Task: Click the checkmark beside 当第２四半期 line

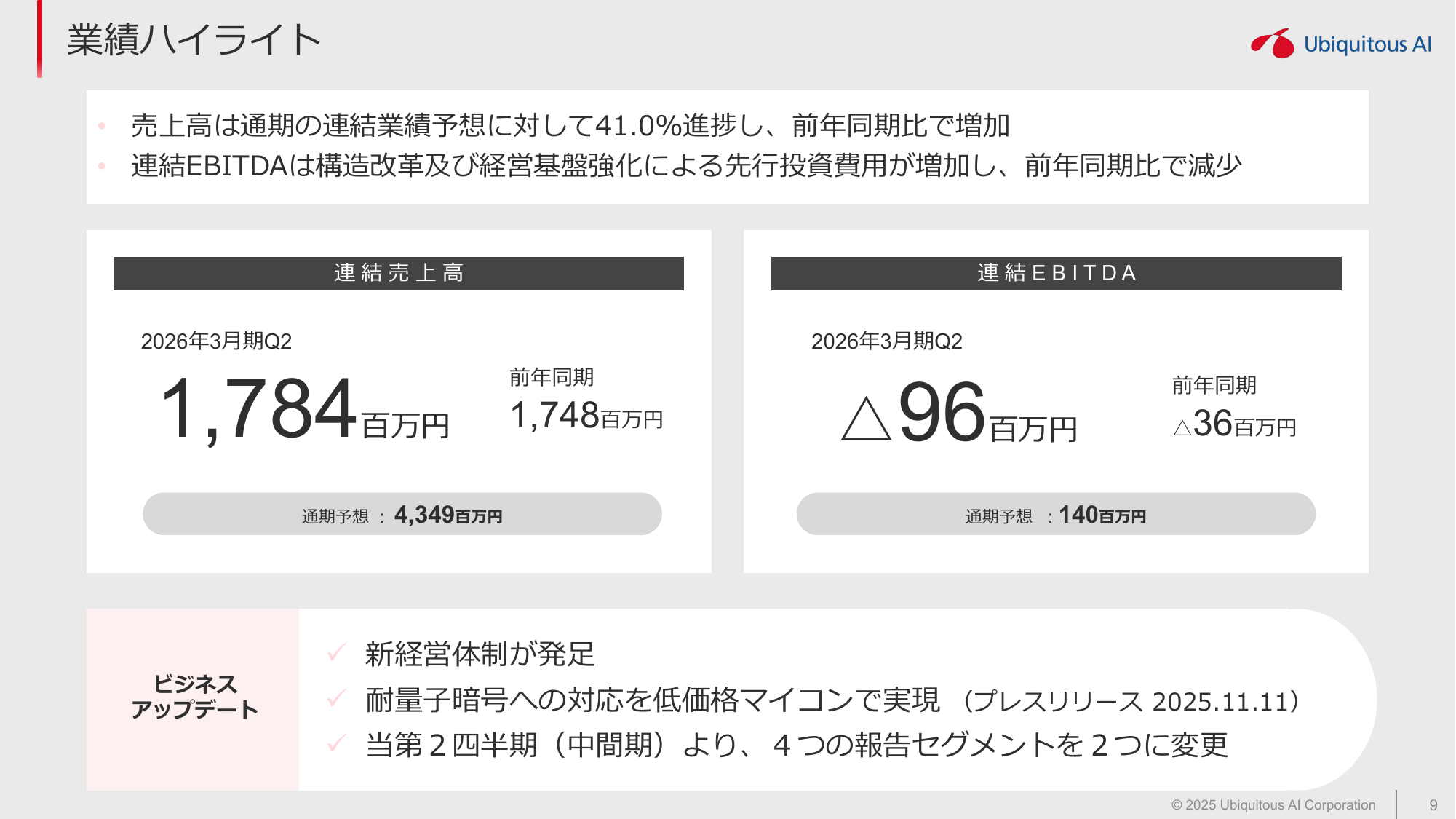Action: (x=336, y=743)
